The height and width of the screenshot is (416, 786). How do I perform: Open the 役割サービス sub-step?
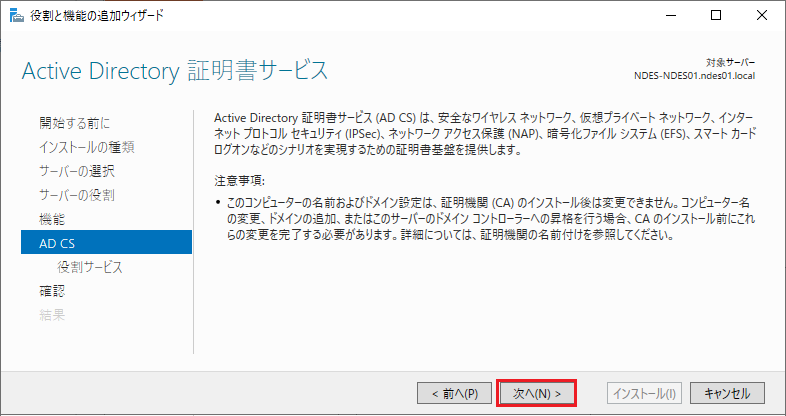[x=90, y=267]
